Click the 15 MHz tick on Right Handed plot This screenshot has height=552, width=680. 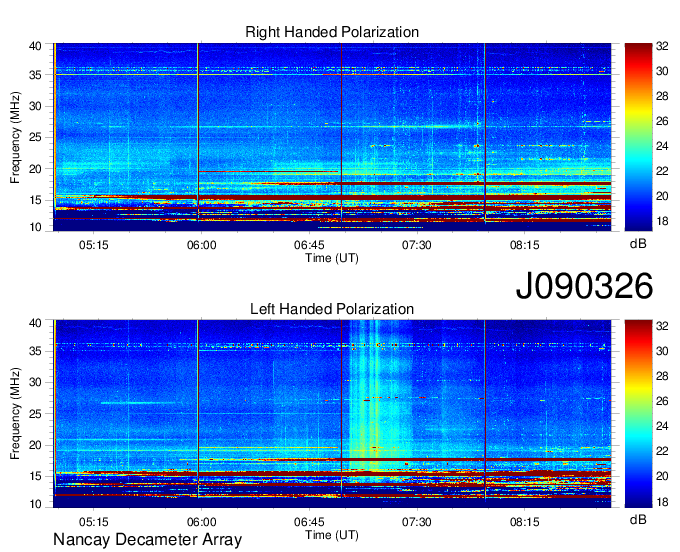pos(35,200)
